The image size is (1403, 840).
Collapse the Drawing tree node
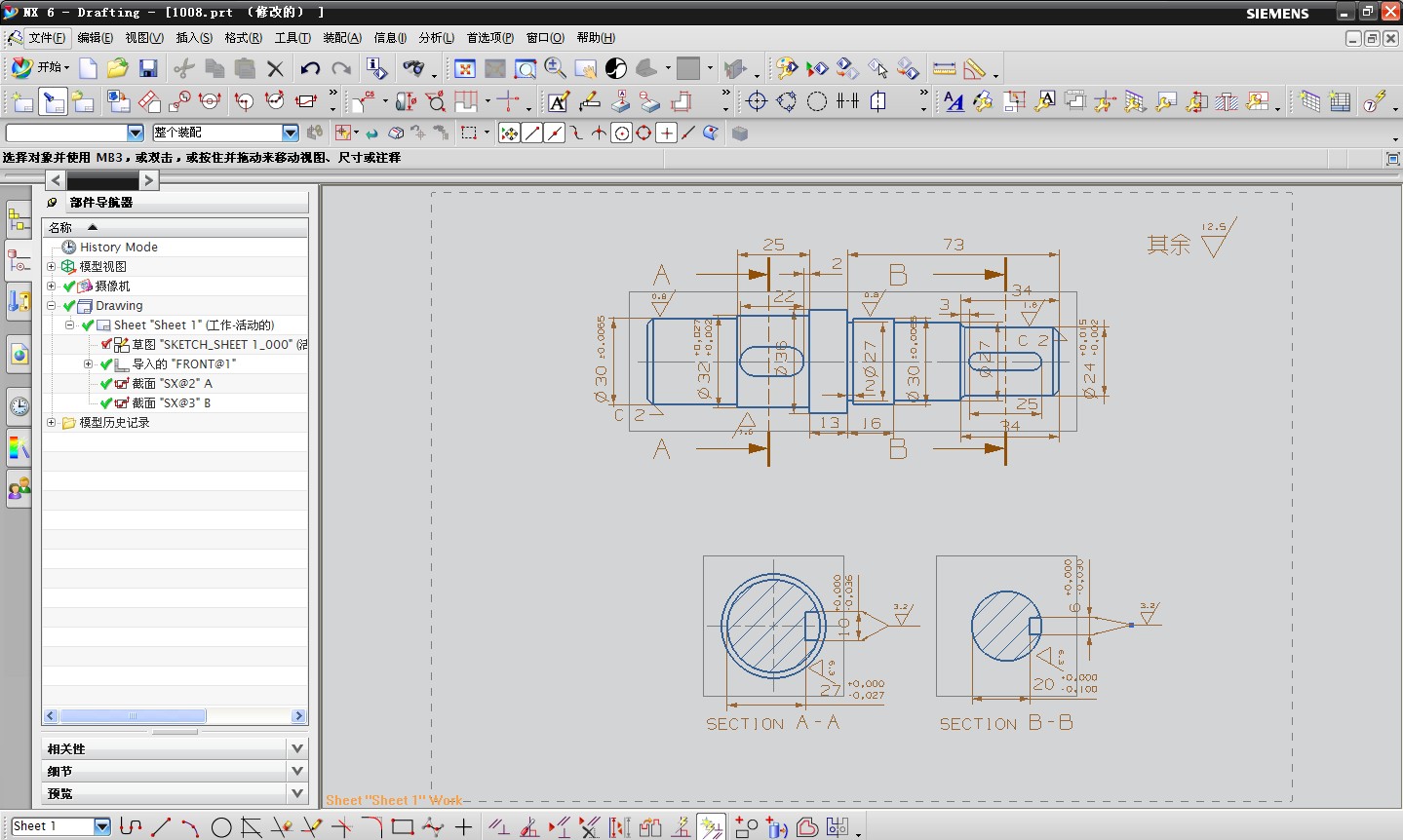click(x=52, y=305)
